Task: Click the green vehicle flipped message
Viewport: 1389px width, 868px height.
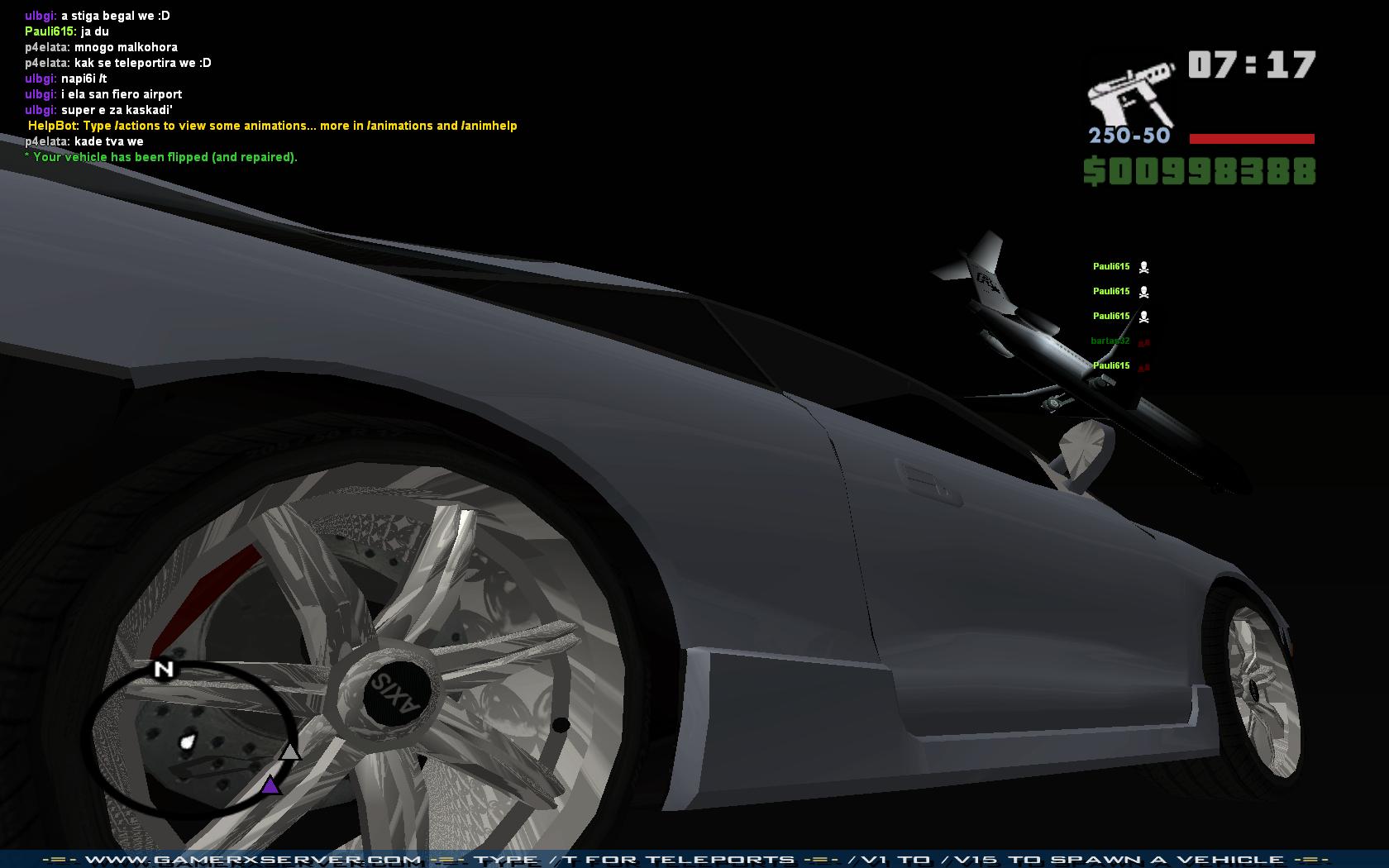Action: click(161, 157)
